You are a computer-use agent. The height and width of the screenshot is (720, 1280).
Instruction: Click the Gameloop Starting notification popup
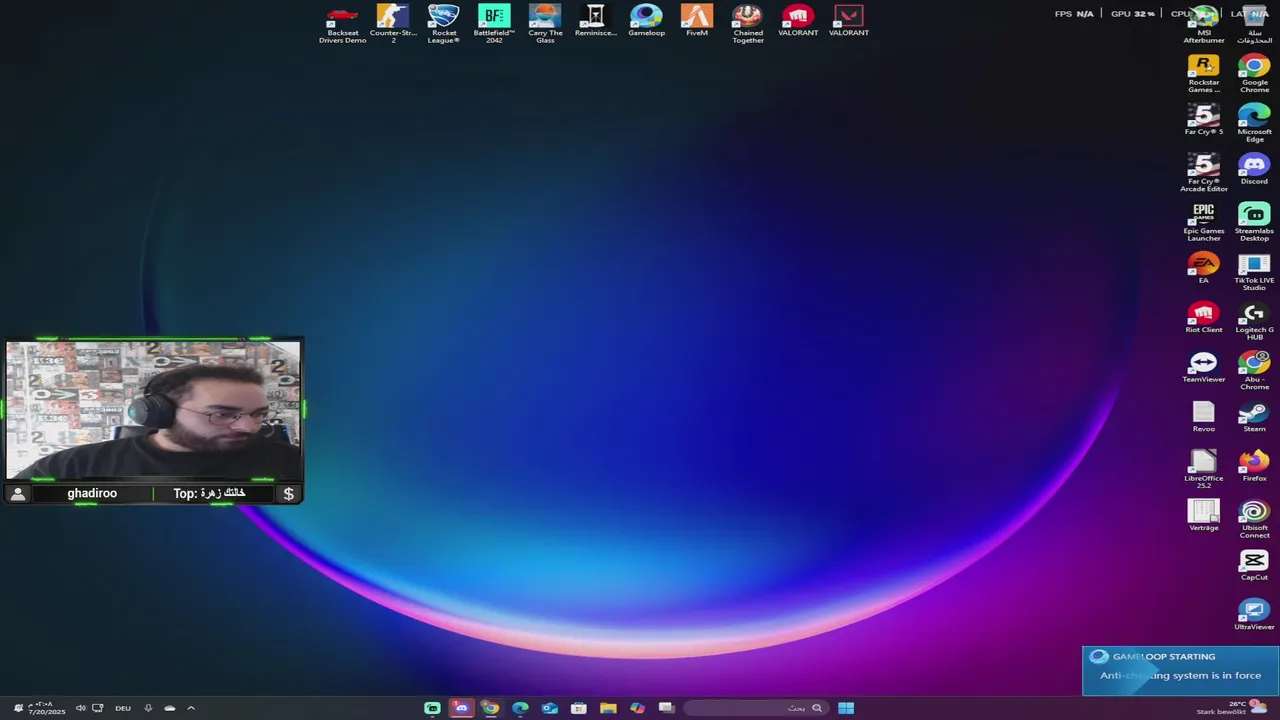(1180, 670)
